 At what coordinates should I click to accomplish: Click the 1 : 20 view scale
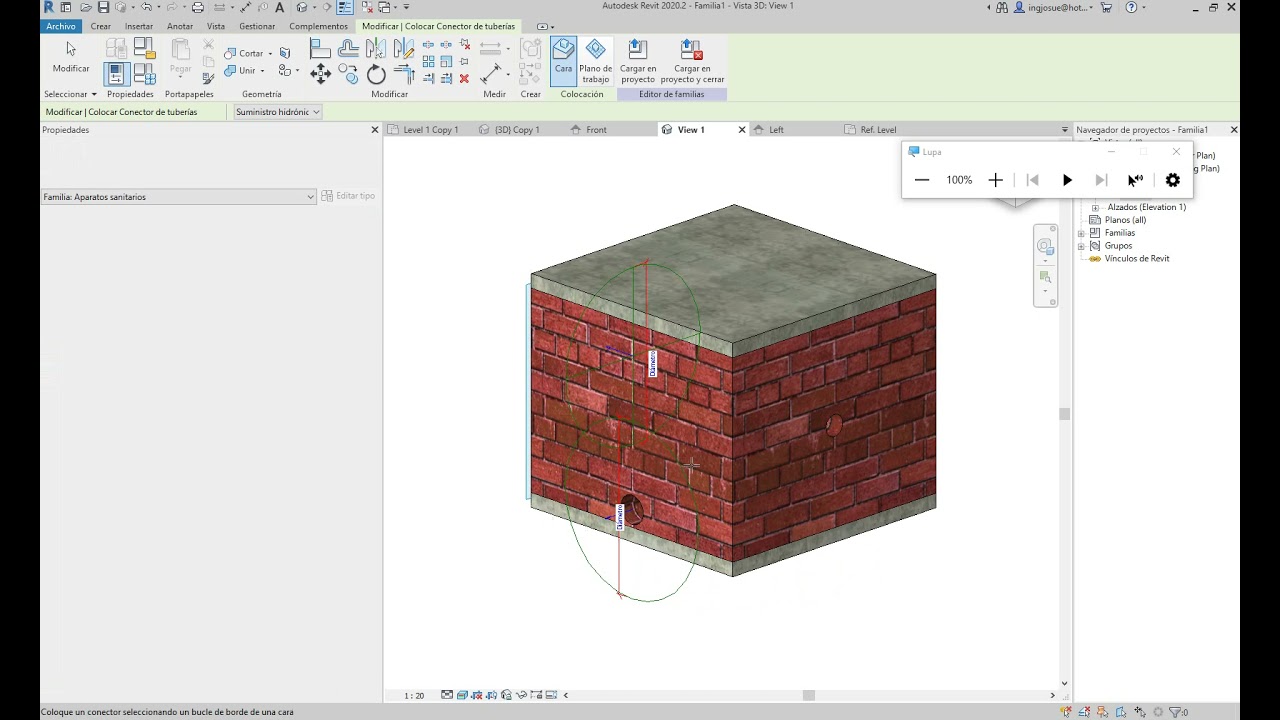(x=414, y=695)
